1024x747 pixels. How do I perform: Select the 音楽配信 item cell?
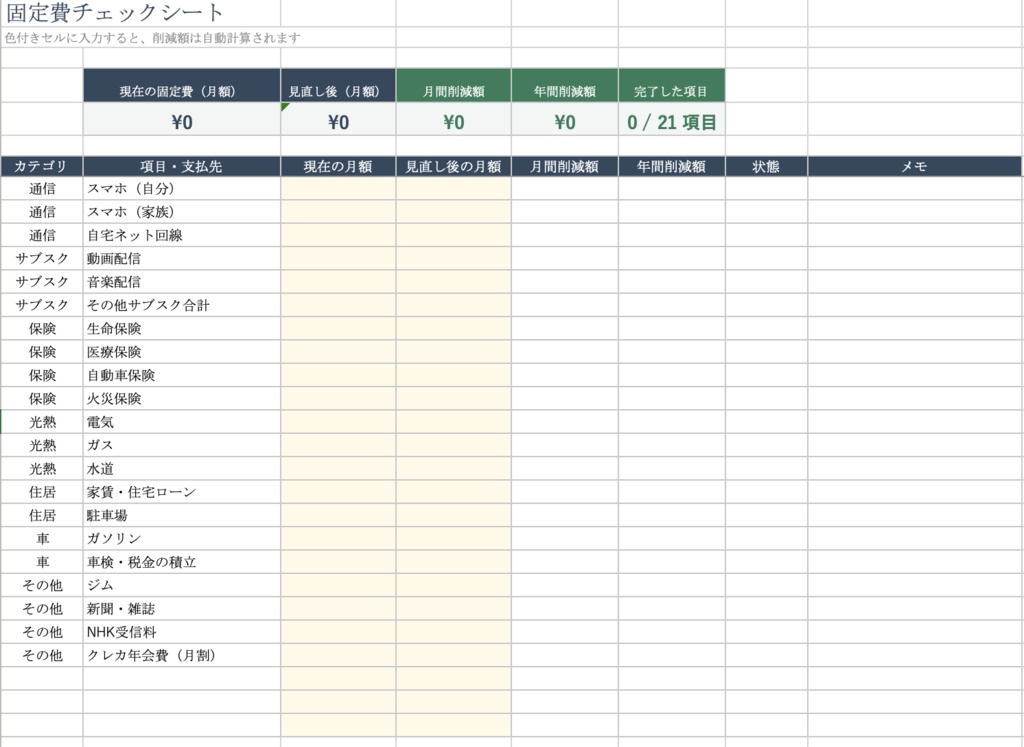pyautogui.click(x=182, y=282)
